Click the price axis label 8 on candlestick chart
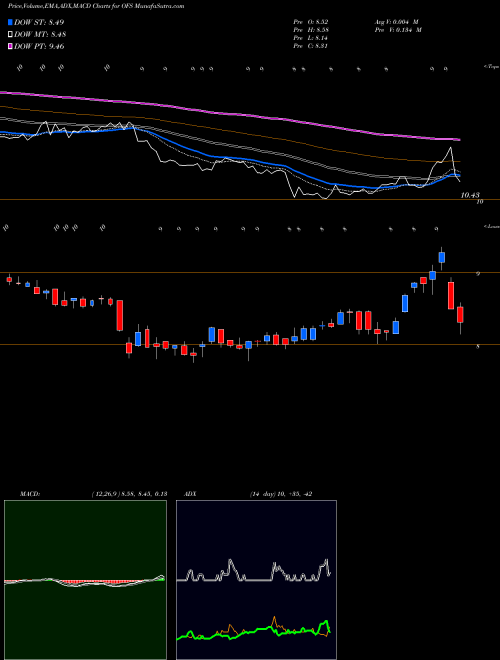The width and height of the screenshot is (500, 660). 478,347
